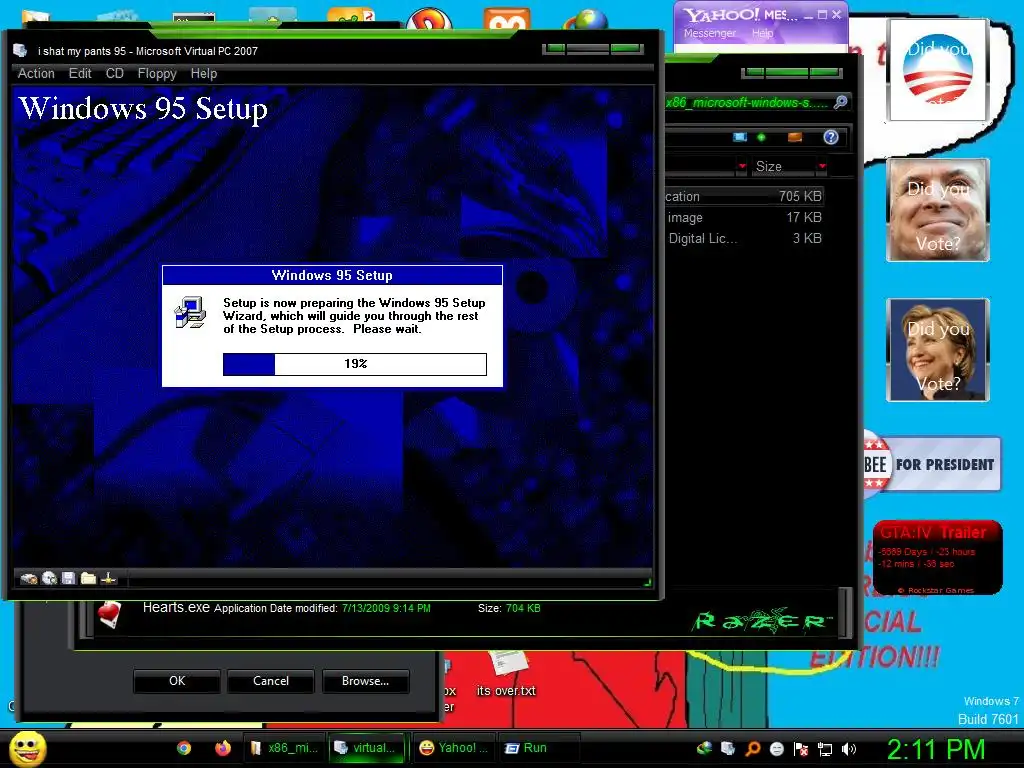
Task: Expand the Size column dropdown arrow
Action: (x=822, y=167)
